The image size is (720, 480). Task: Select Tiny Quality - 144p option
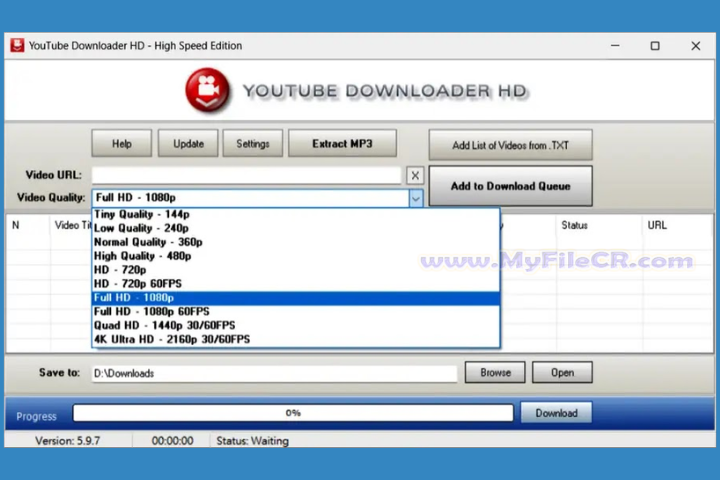(296, 215)
